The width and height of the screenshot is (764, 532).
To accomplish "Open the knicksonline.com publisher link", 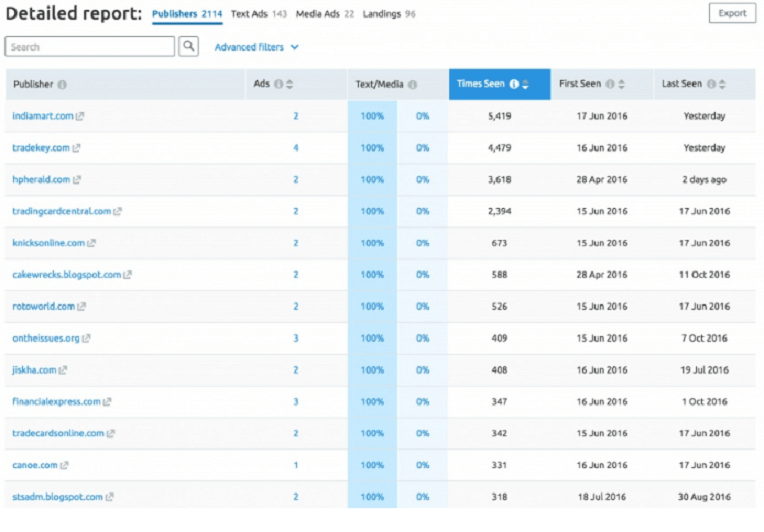I will coord(49,243).
